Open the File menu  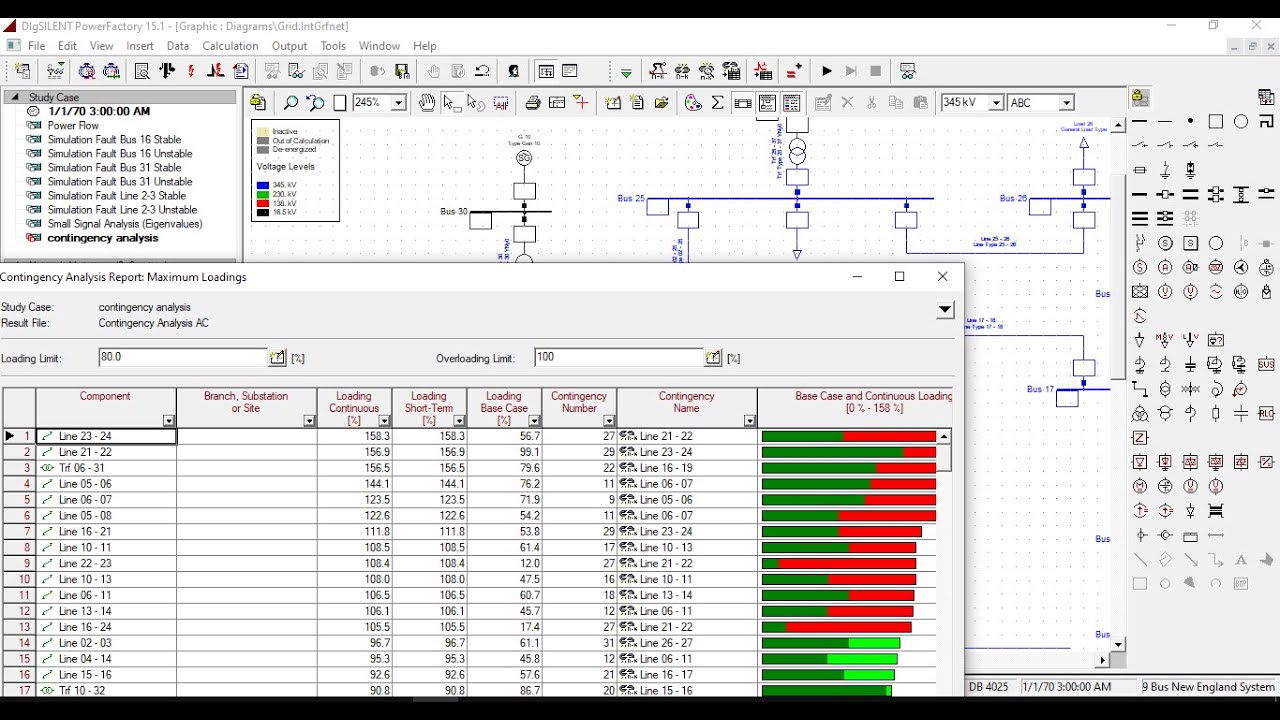pyautogui.click(x=36, y=46)
